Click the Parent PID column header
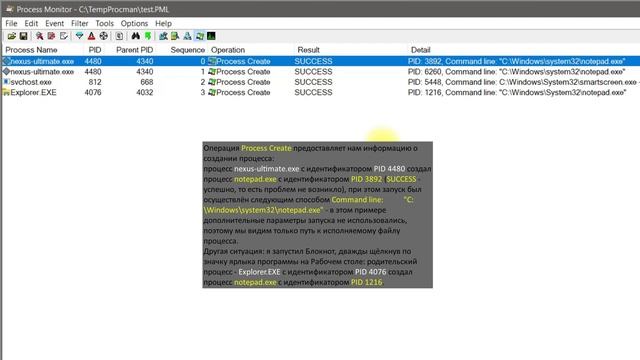The height and width of the screenshot is (360, 640). tap(135, 50)
